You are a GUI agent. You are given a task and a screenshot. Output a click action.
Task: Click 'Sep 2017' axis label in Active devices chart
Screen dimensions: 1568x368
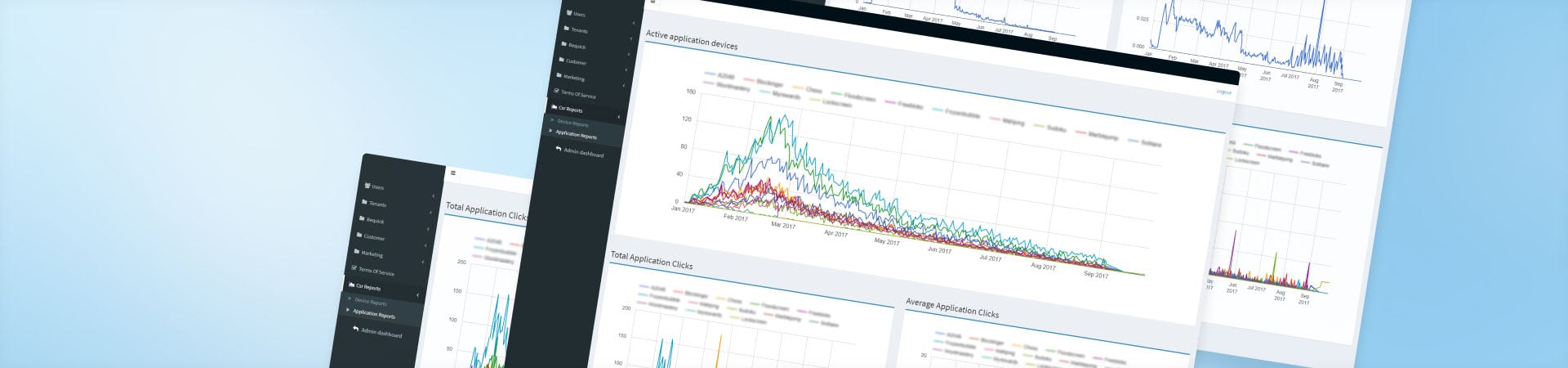pos(1096,275)
